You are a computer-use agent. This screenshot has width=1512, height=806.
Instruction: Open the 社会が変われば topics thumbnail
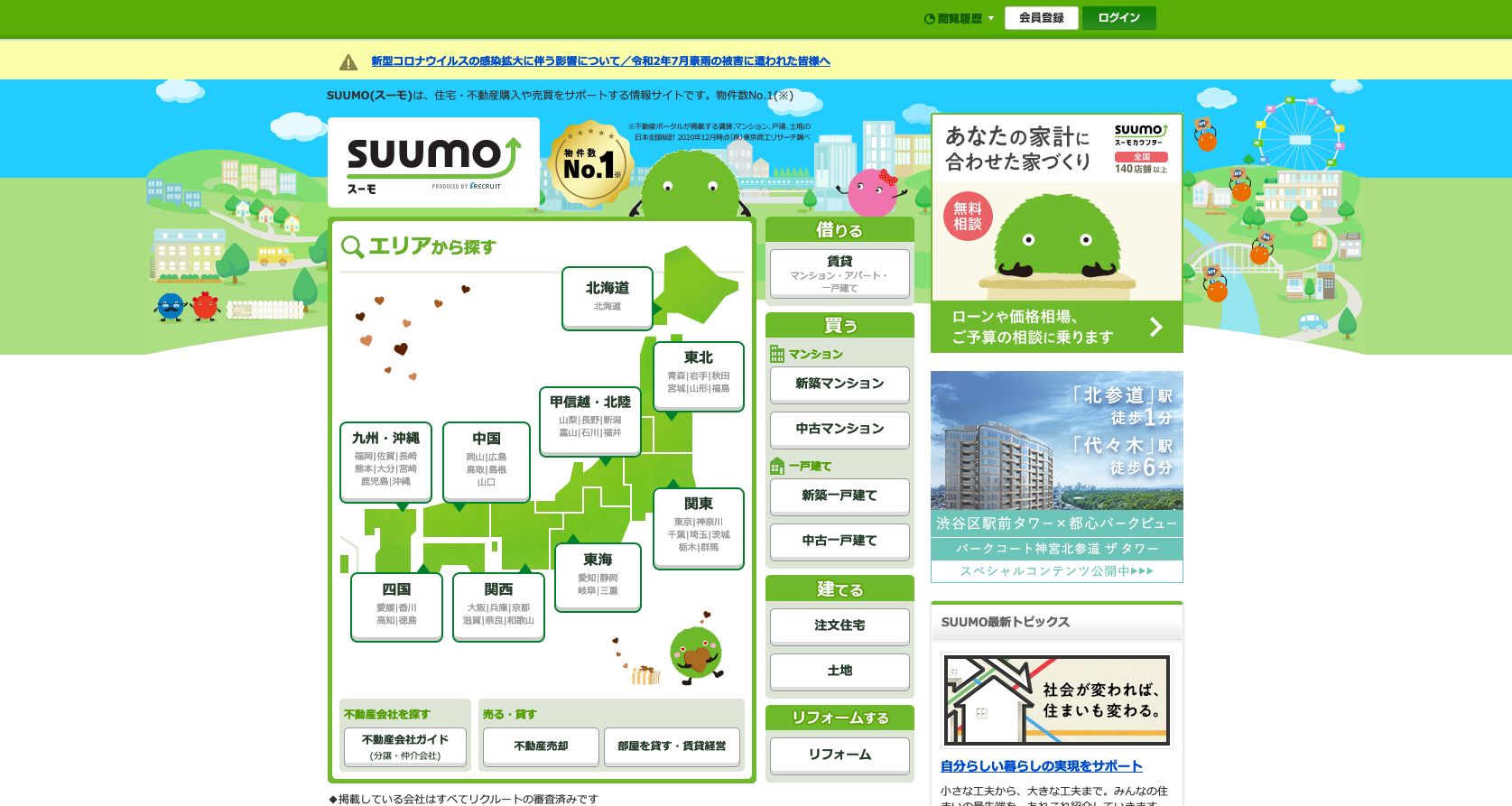[x=1056, y=699]
